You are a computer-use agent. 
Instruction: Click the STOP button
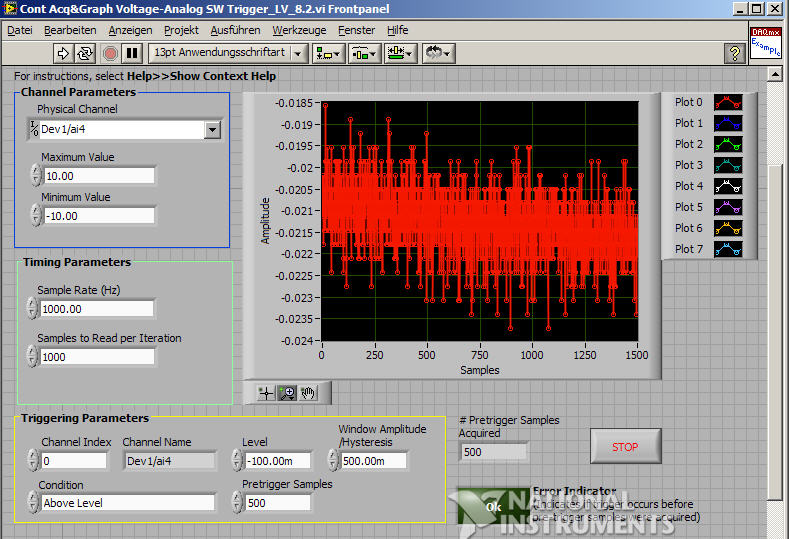(x=625, y=447)
